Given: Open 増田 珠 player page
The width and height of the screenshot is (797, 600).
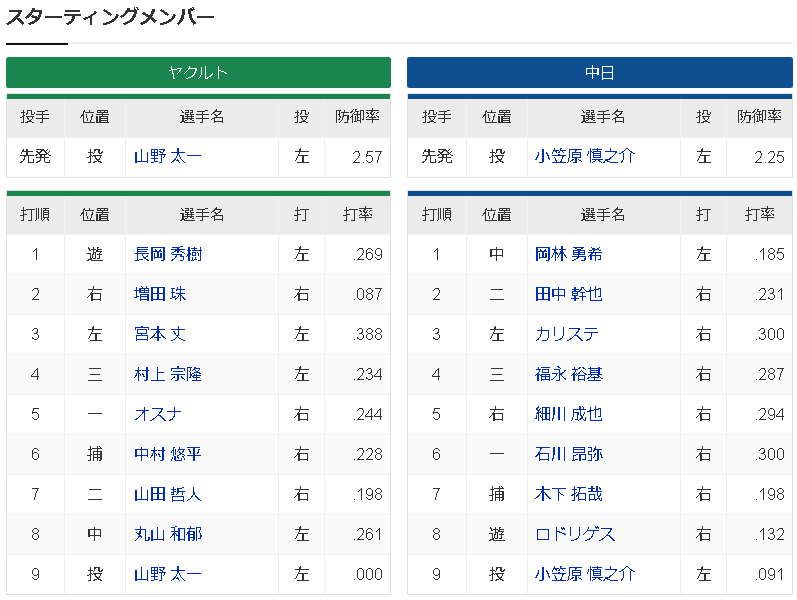Looking at the screenshot, I should tap(160, 294).
